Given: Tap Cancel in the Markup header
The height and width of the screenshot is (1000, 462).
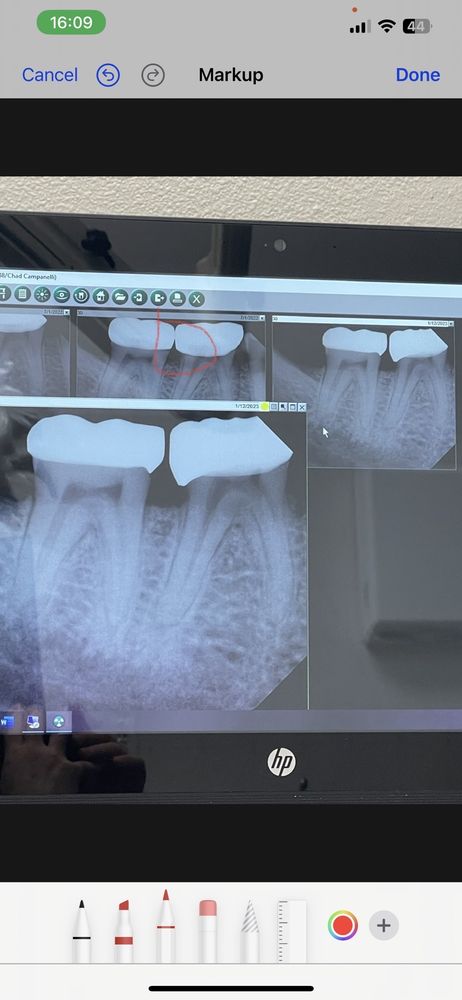Looking at the screenshot, I should click(50, 75).
